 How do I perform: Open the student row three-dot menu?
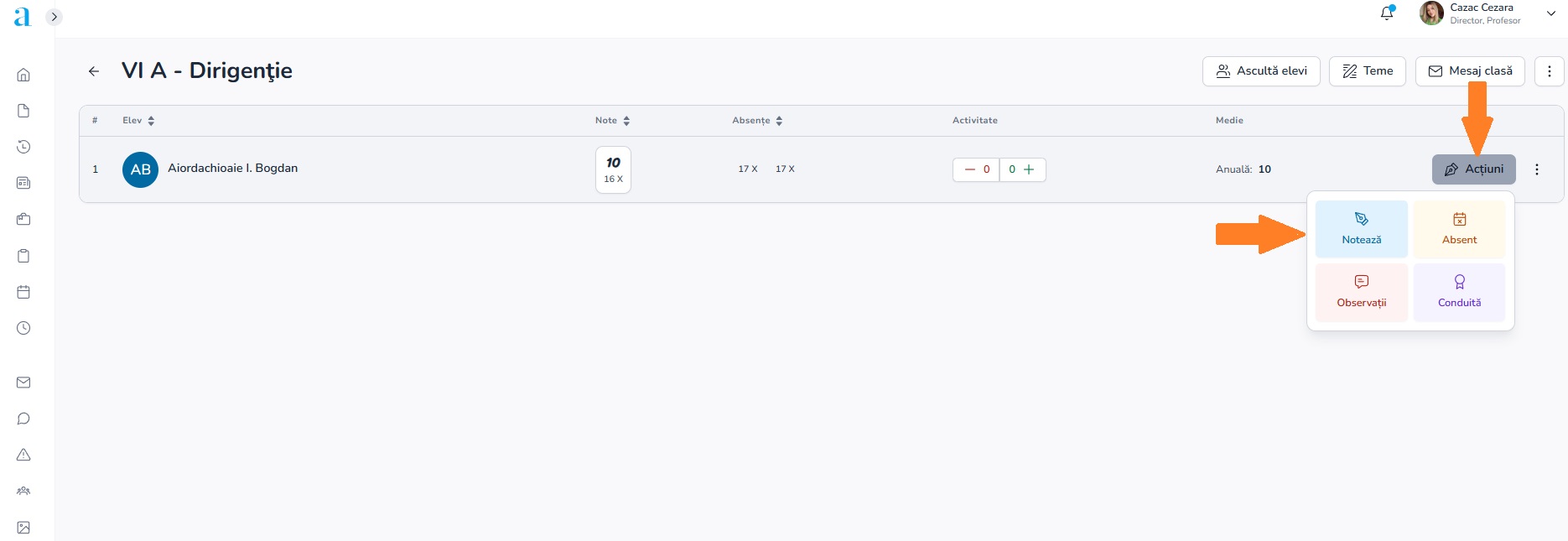coord(1536,169)
